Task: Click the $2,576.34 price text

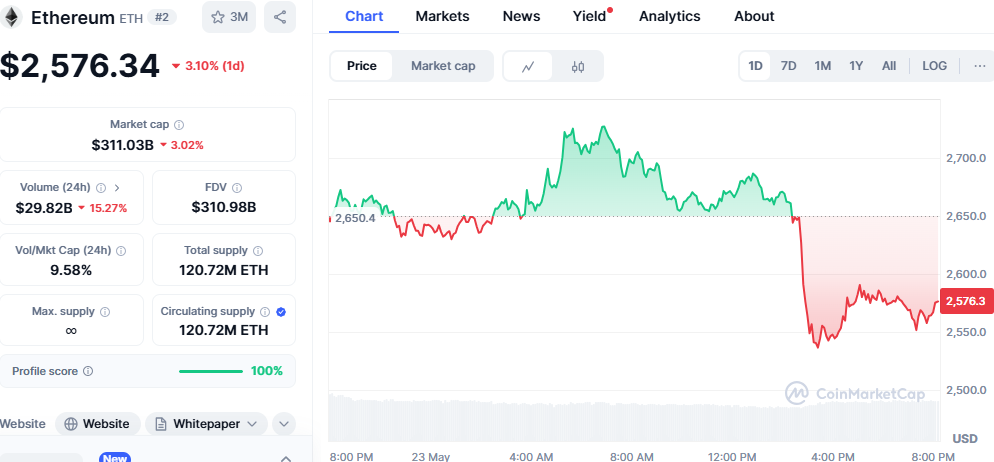Action: [80, 66]
